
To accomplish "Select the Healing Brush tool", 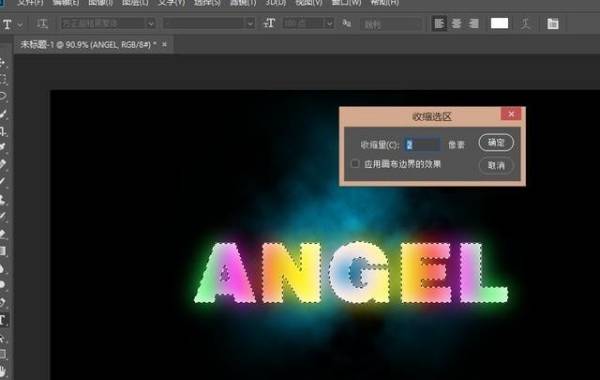I will (x=3, y=164).
